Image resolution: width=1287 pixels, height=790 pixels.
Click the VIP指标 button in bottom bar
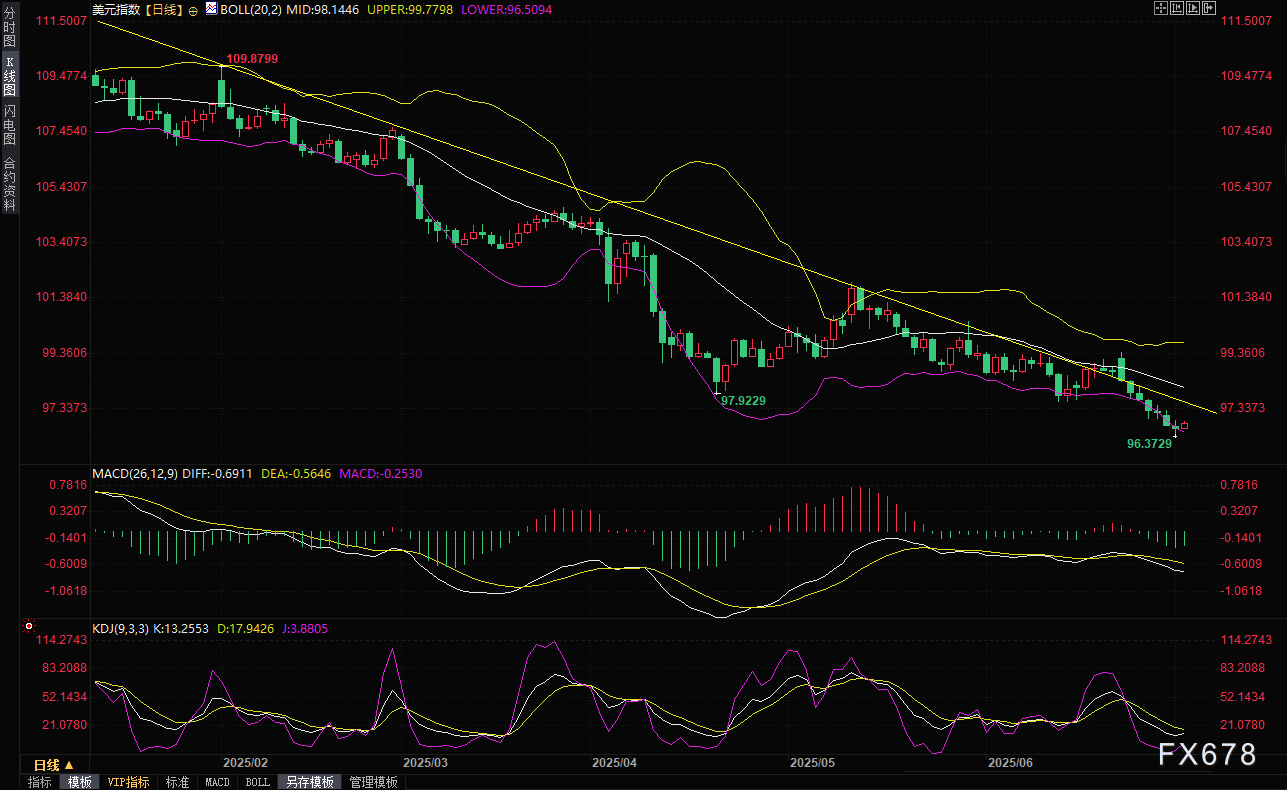[128, 782]
